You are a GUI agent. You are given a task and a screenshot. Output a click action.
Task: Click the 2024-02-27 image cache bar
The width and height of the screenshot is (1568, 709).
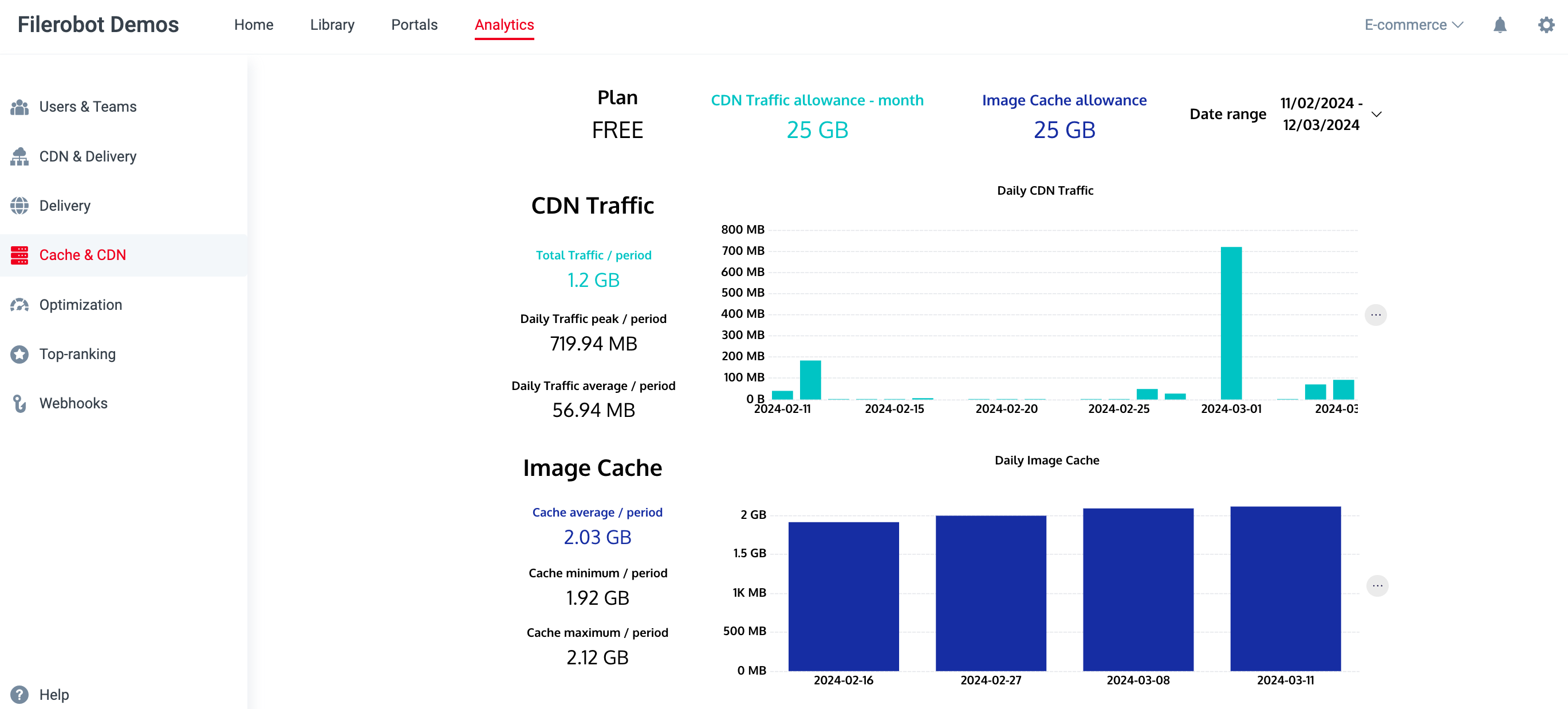[990, 593]
